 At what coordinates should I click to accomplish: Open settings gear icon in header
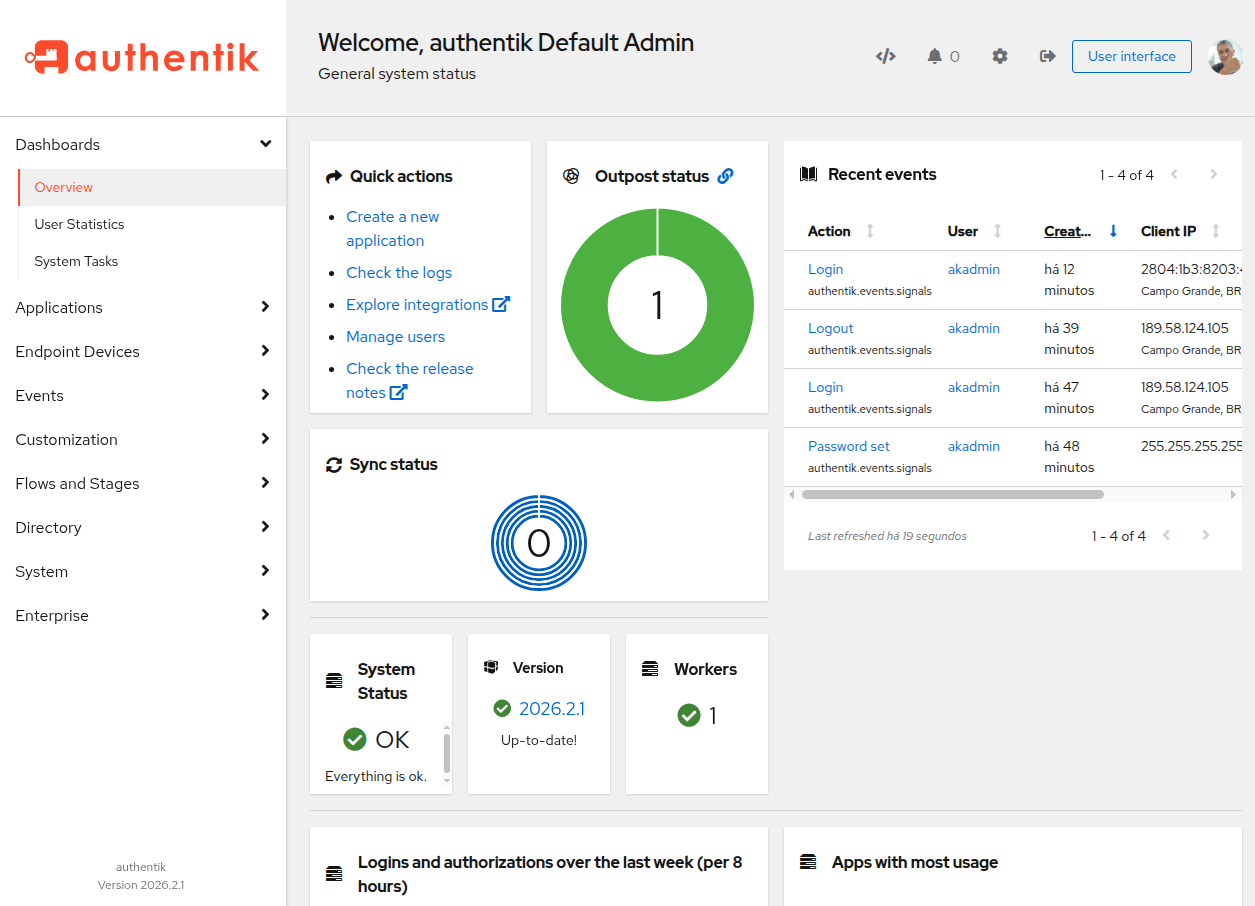click(1000, 56)
